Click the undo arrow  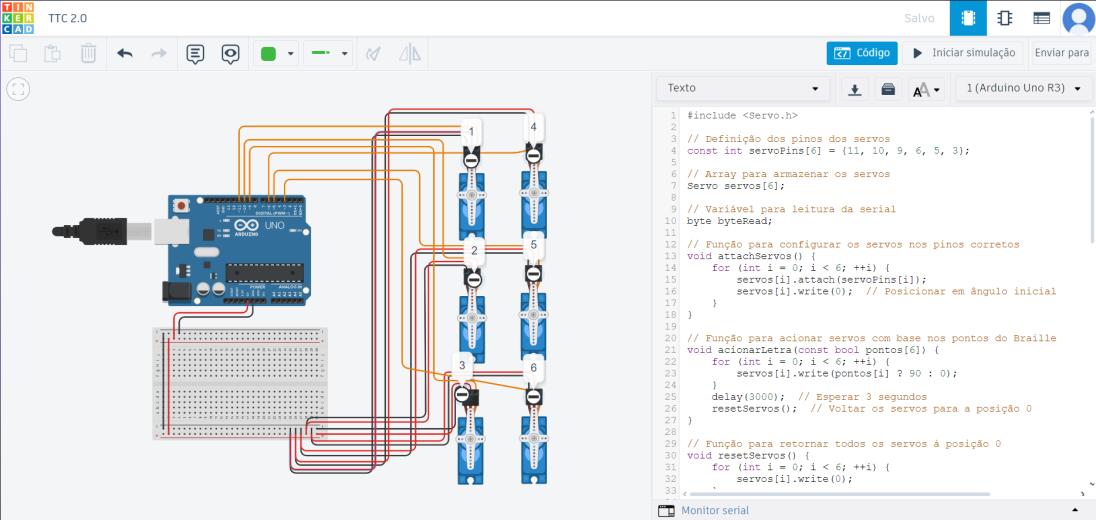coord(125,53)
